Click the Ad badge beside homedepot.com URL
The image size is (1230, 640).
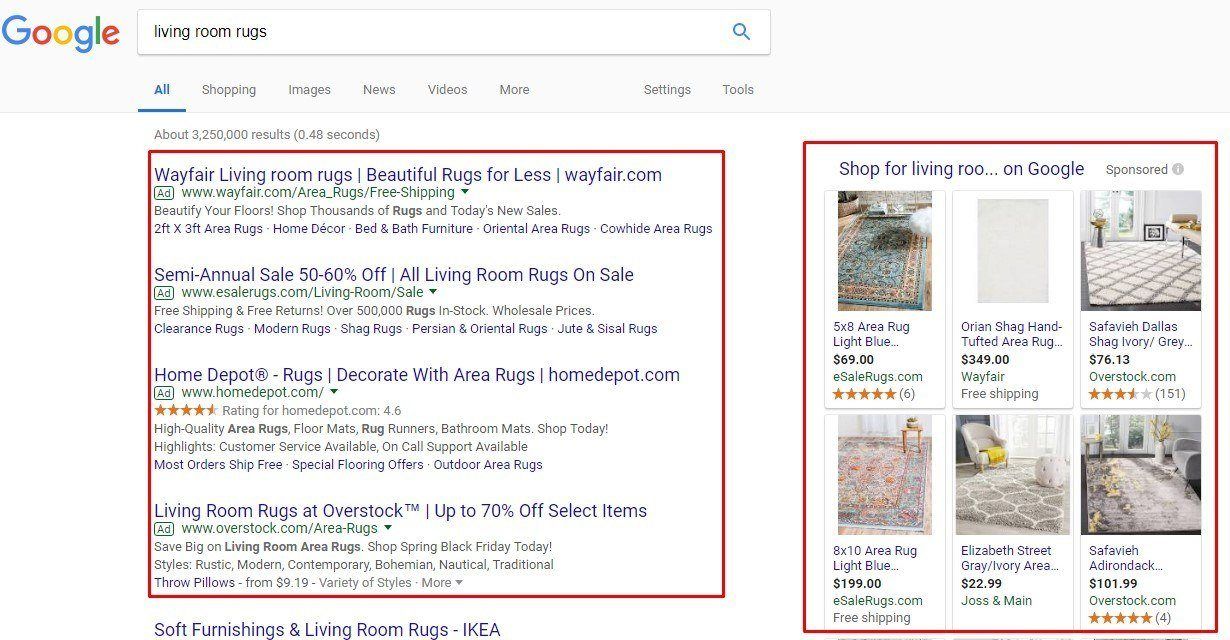[164, 392]
